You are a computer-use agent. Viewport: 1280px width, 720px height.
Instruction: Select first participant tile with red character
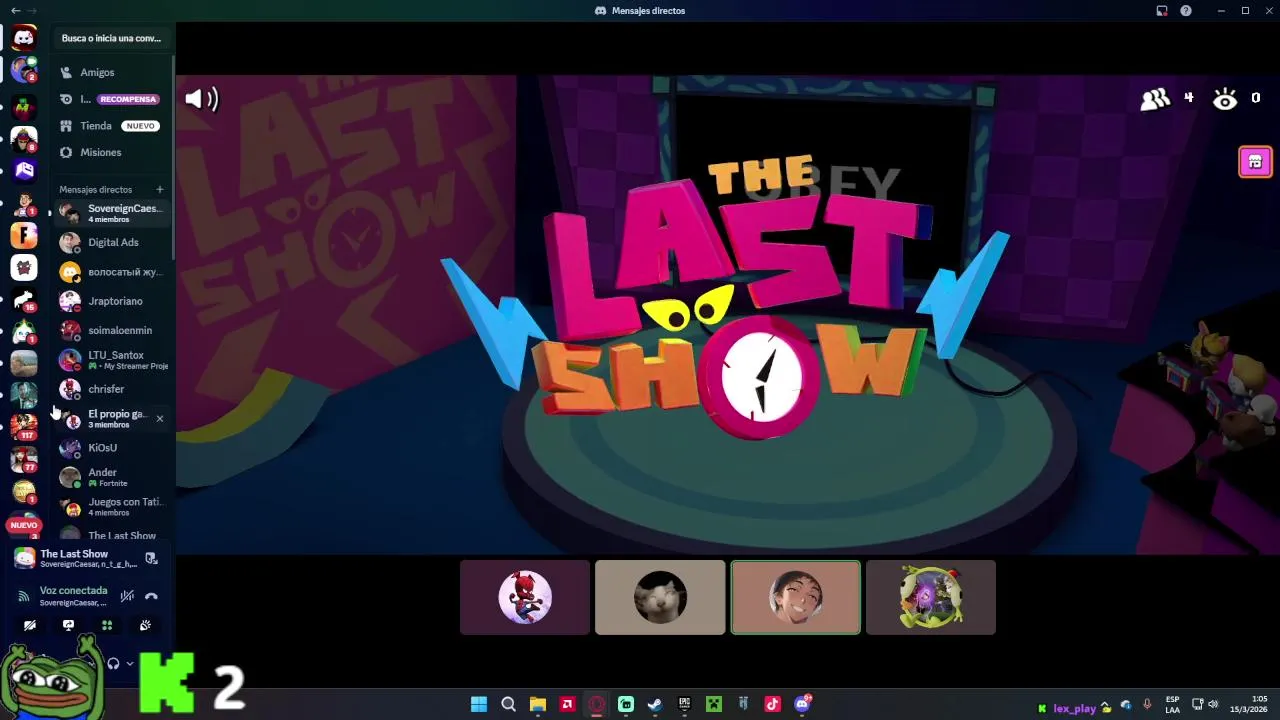[525, 597]
